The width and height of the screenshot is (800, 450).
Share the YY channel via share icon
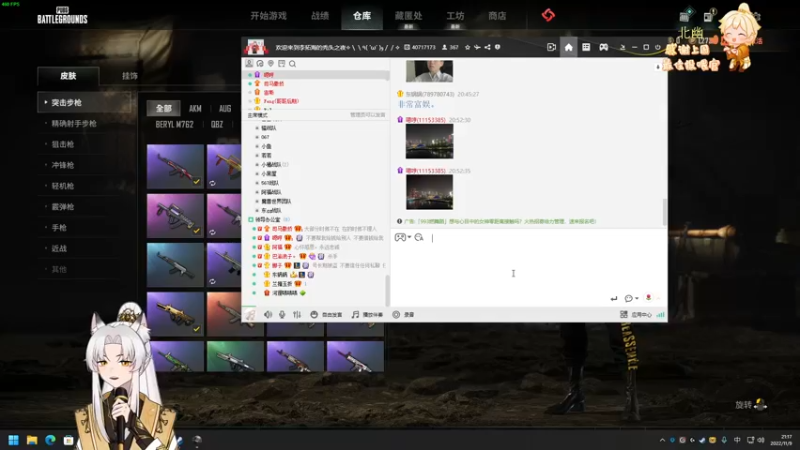click(487, 47)
